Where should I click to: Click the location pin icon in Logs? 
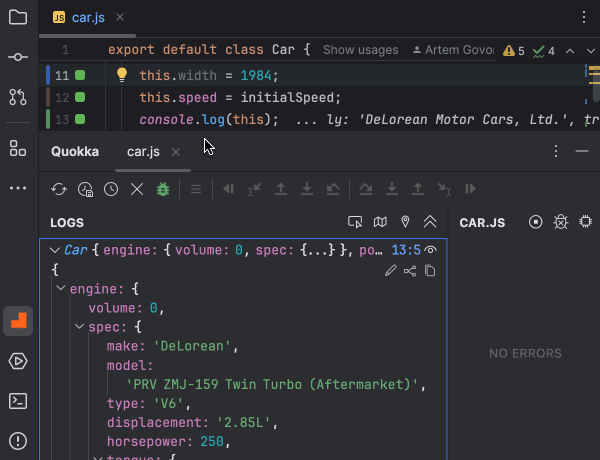coord(405,222)
